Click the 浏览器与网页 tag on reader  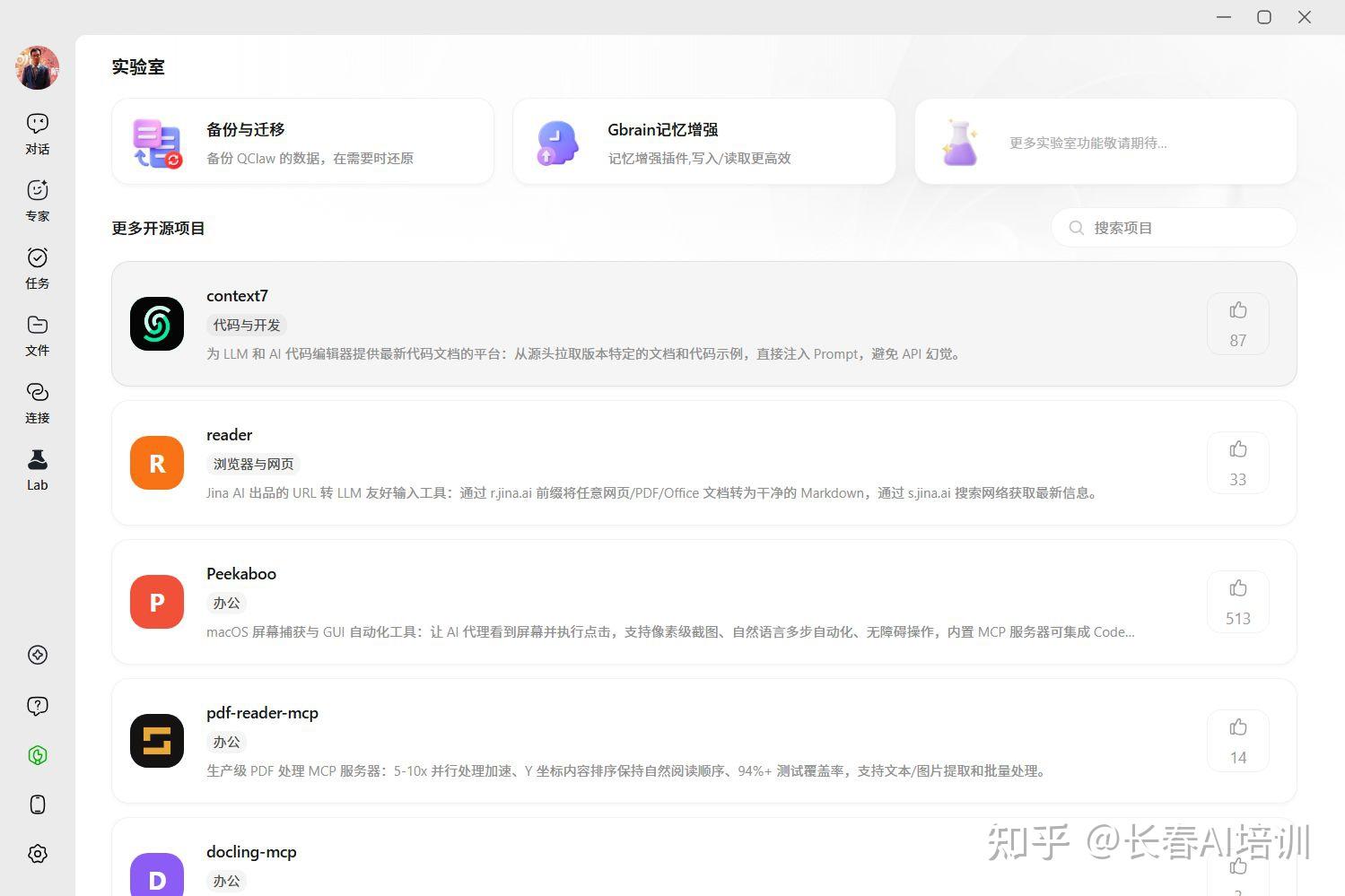253,464
